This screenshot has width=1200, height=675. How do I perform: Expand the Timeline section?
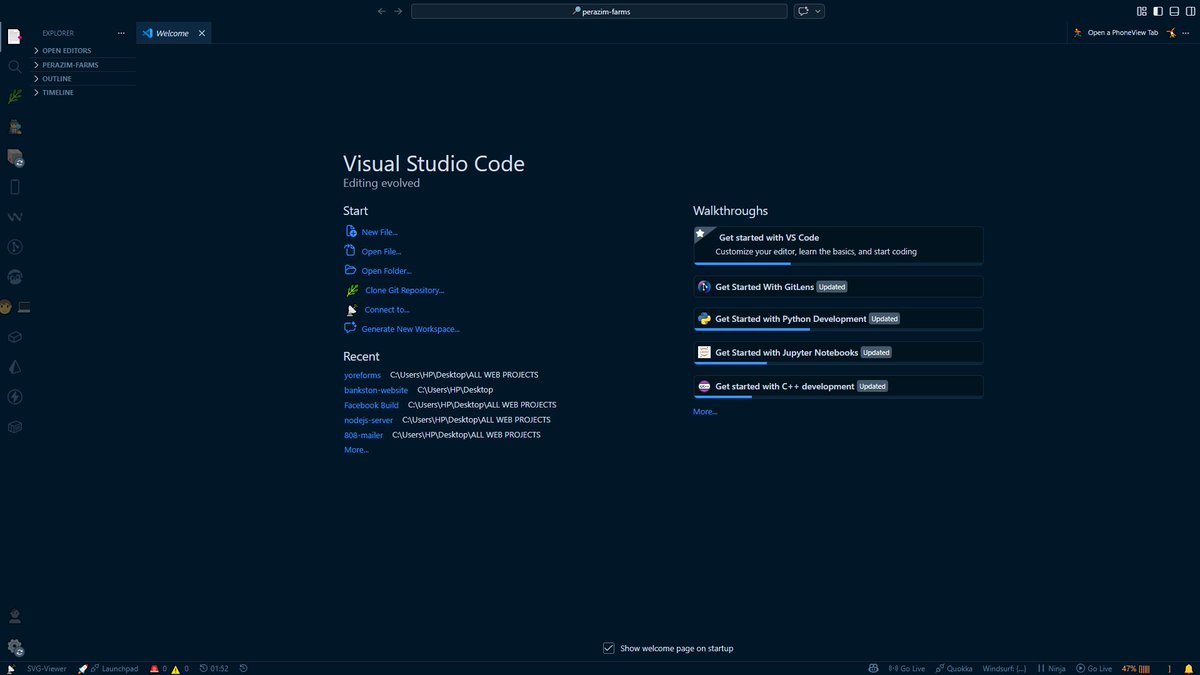tap(84, 92)
